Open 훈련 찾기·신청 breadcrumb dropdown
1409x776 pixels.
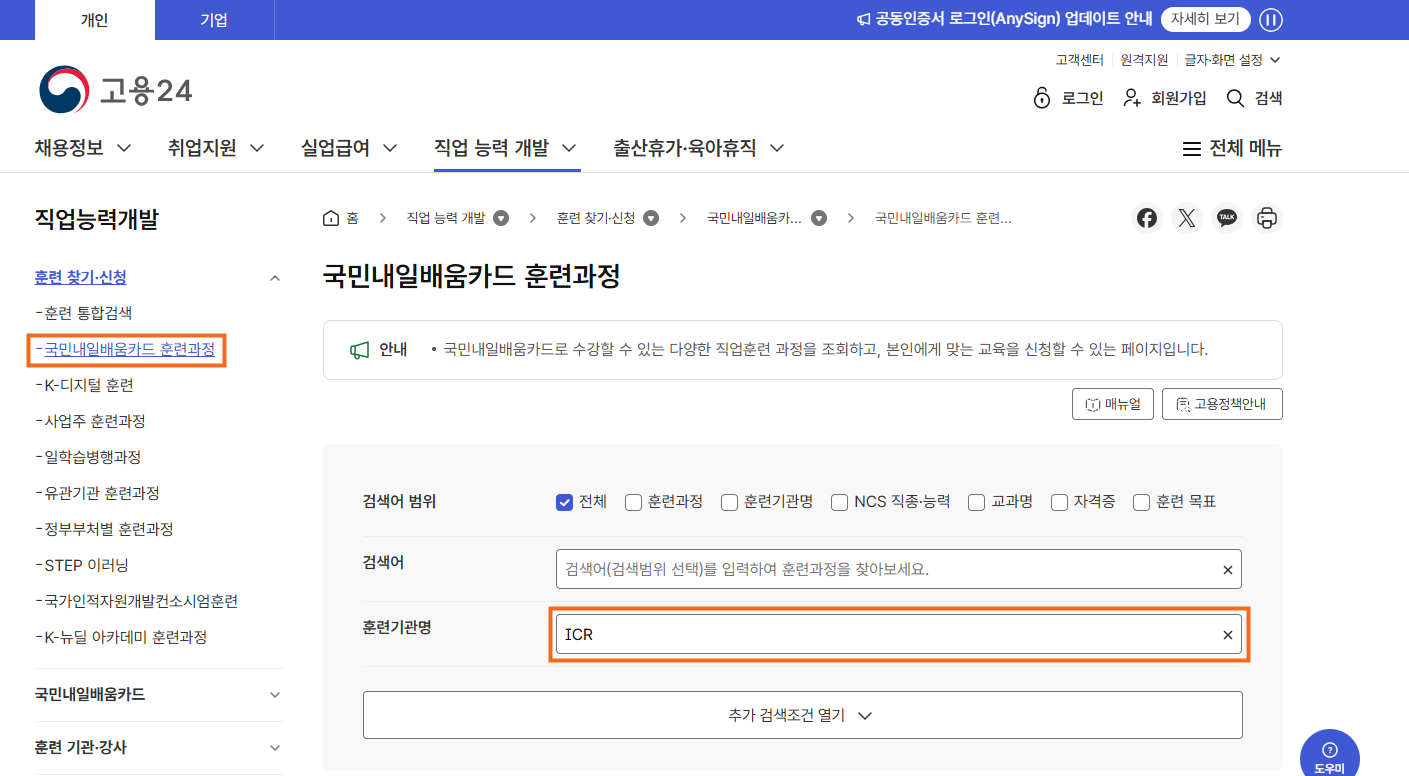tap(651, 218)
